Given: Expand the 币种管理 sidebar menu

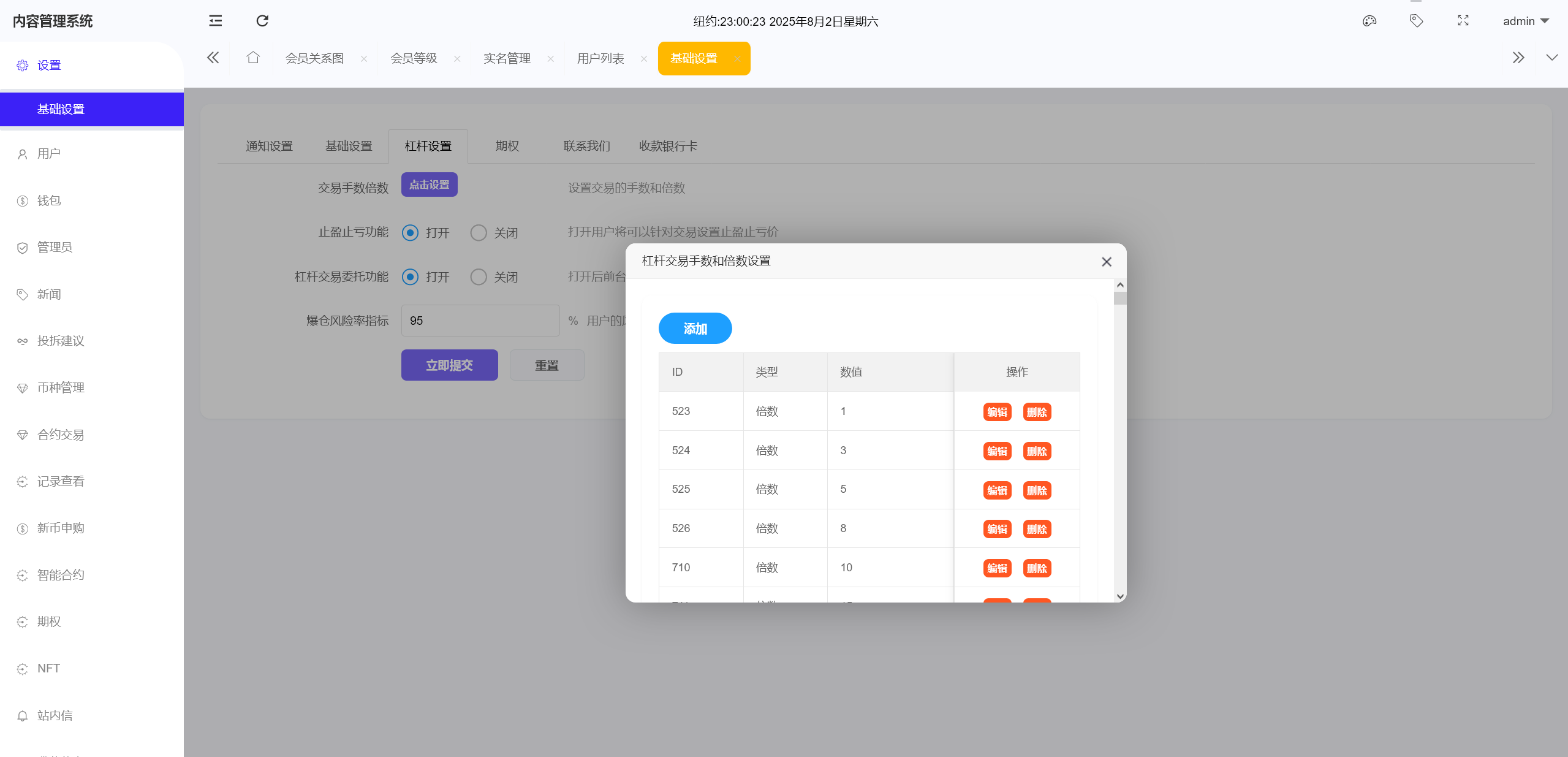Looking at the screenshot, I should (x=61, y=387).
